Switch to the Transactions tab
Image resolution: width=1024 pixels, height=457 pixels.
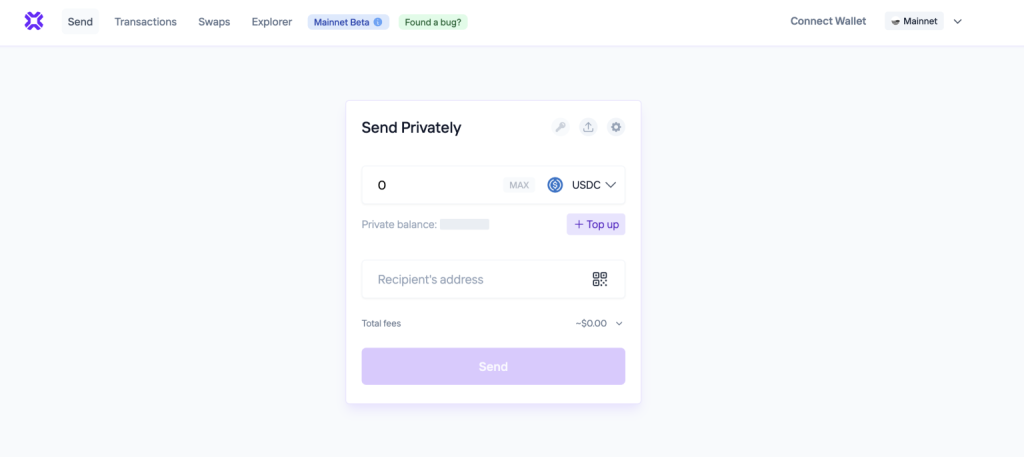(145, 21)
